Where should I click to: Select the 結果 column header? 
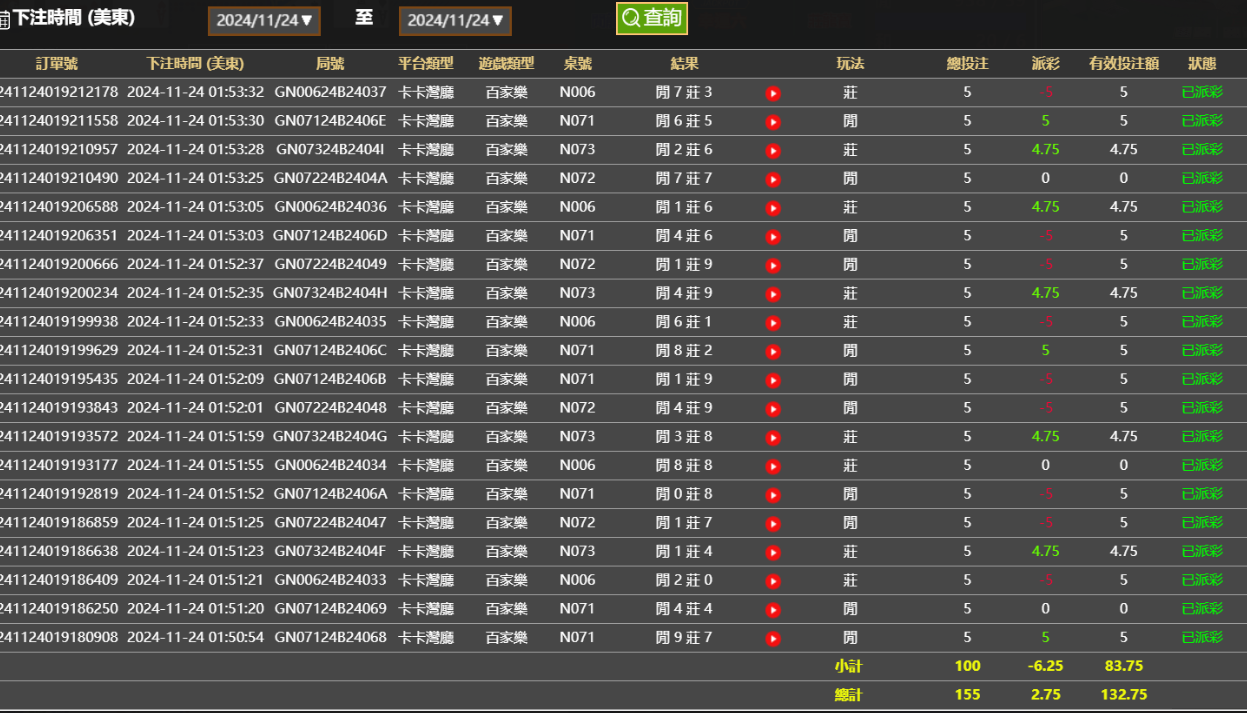684,63
